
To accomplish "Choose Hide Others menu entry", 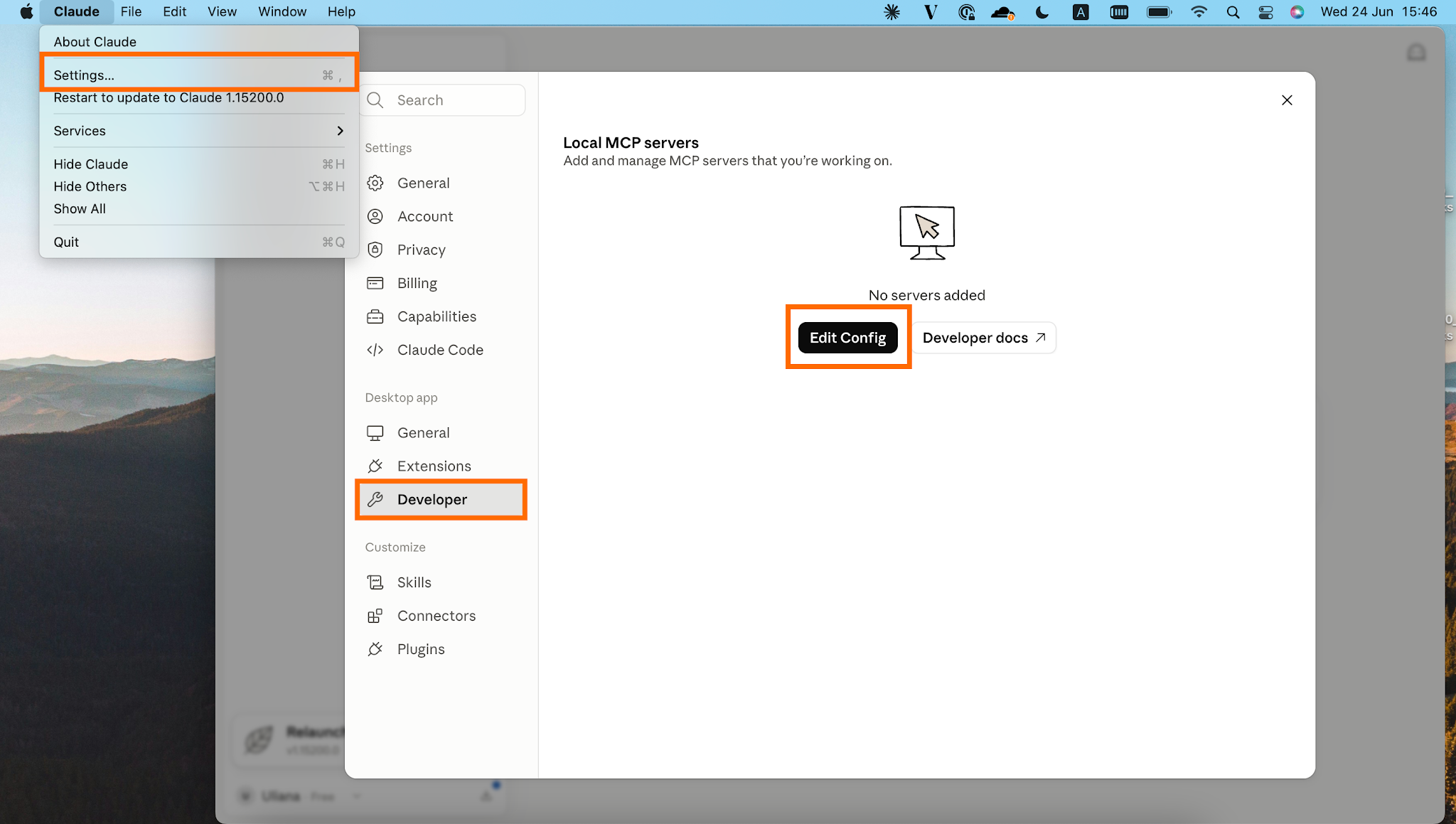I will click(x=199, y=186).
